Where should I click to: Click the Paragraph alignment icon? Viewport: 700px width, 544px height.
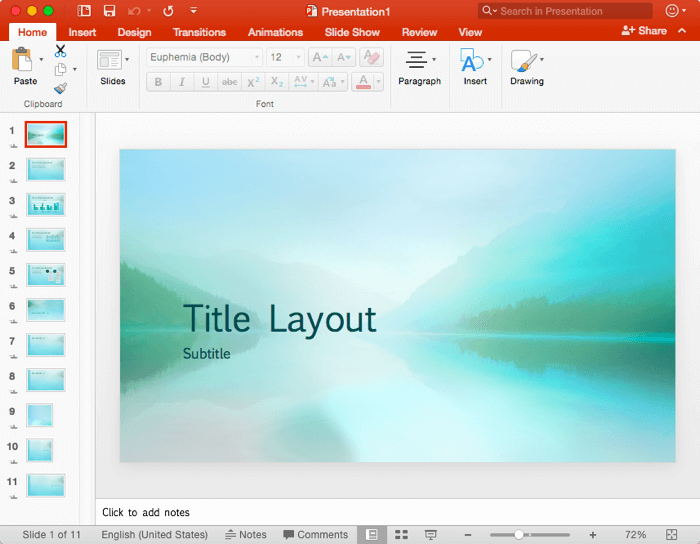coord(416,59)
